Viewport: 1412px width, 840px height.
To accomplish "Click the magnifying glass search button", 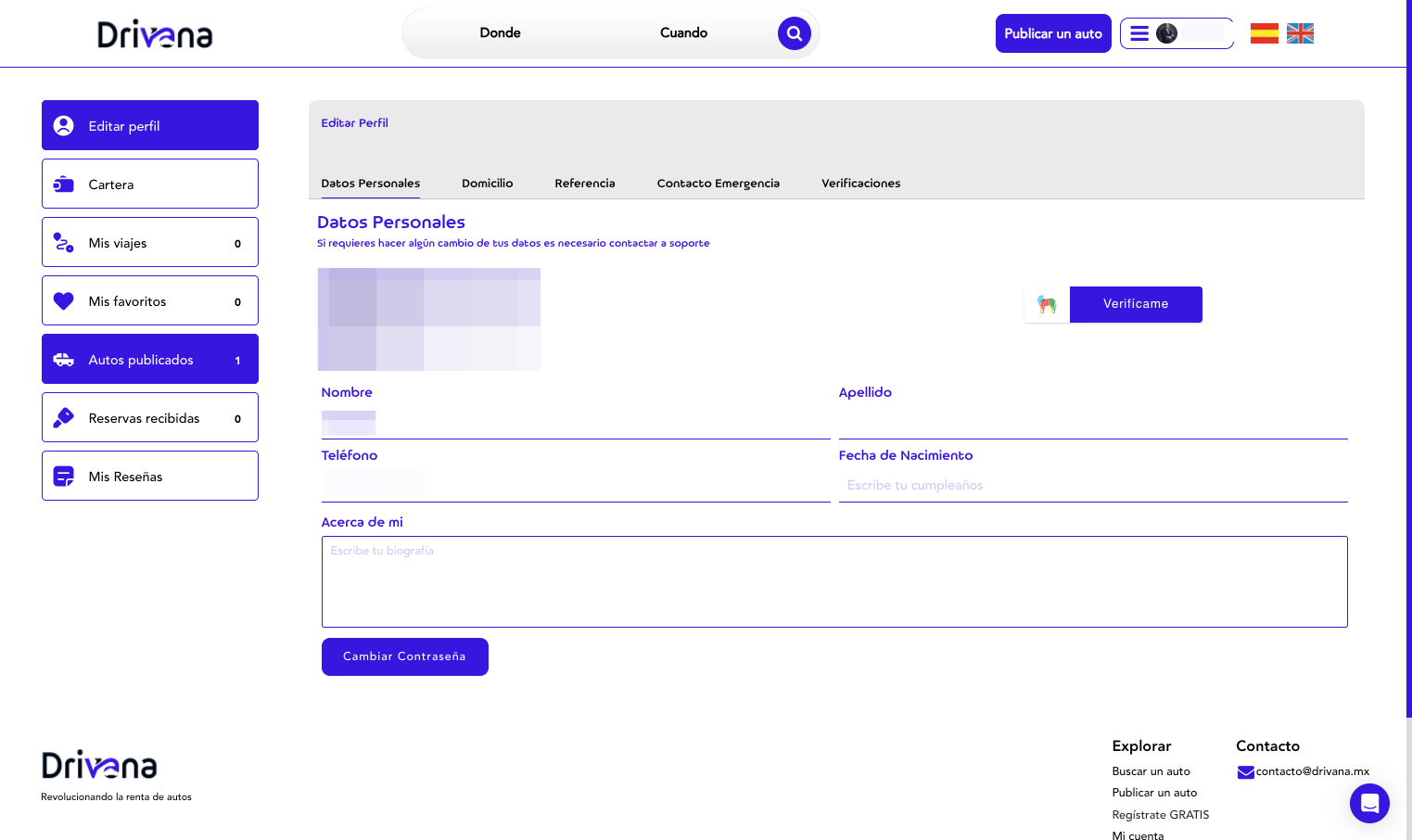I will pyautogui.click(x=795, y=33).
